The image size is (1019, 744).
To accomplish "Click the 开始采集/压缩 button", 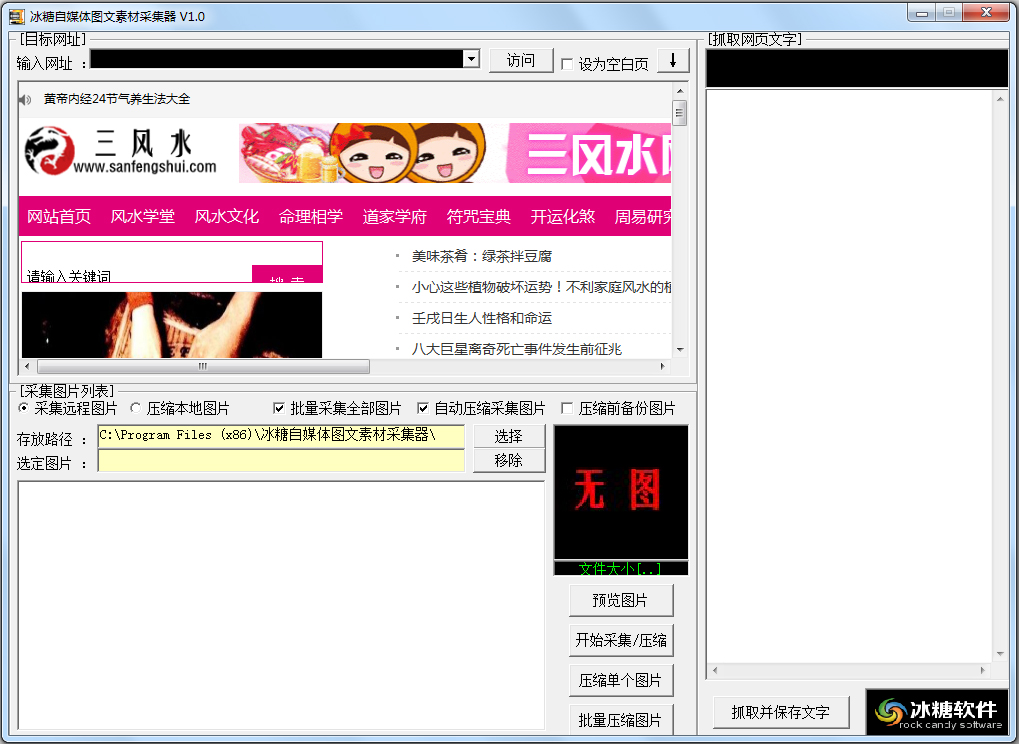I will [621, 639].
